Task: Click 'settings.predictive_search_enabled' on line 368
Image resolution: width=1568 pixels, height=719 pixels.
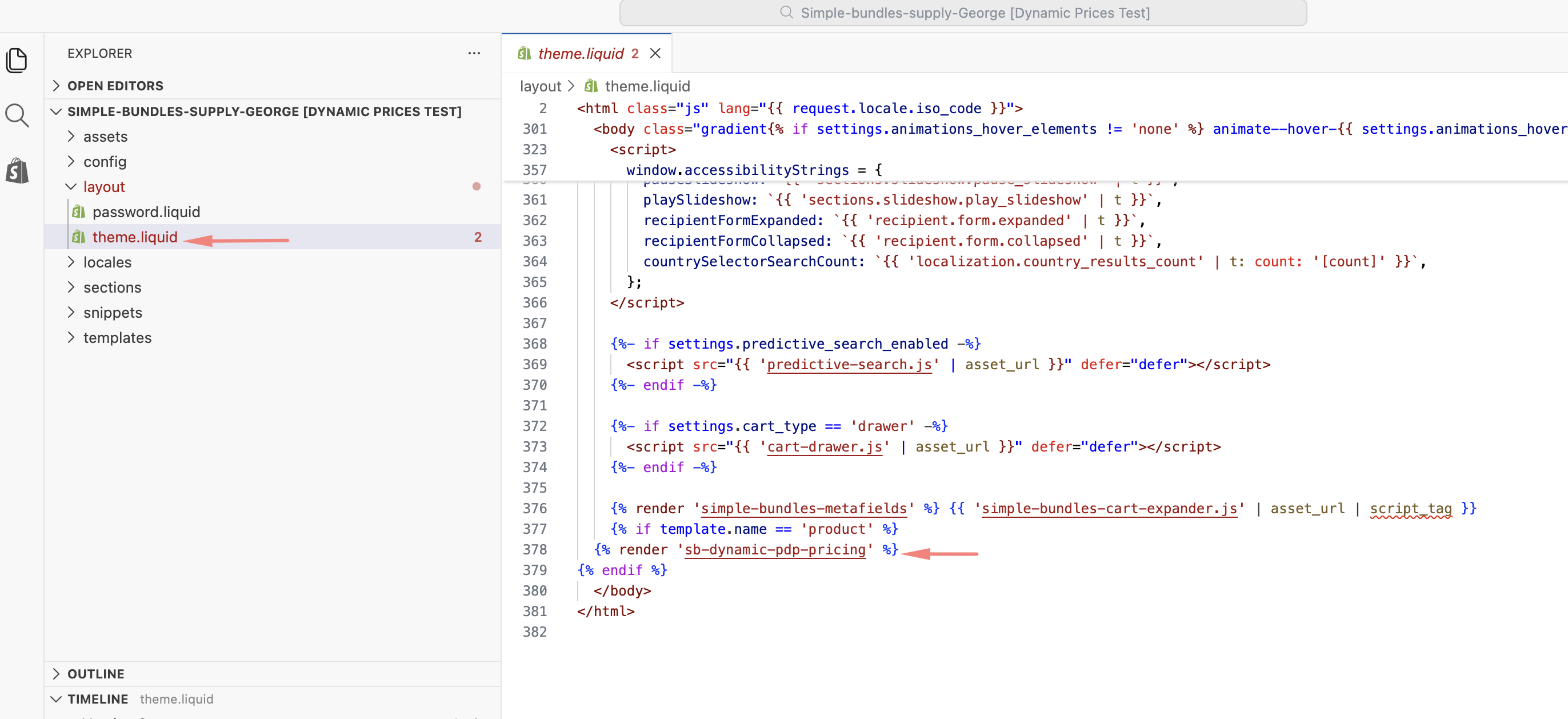Action: (808, 344)
